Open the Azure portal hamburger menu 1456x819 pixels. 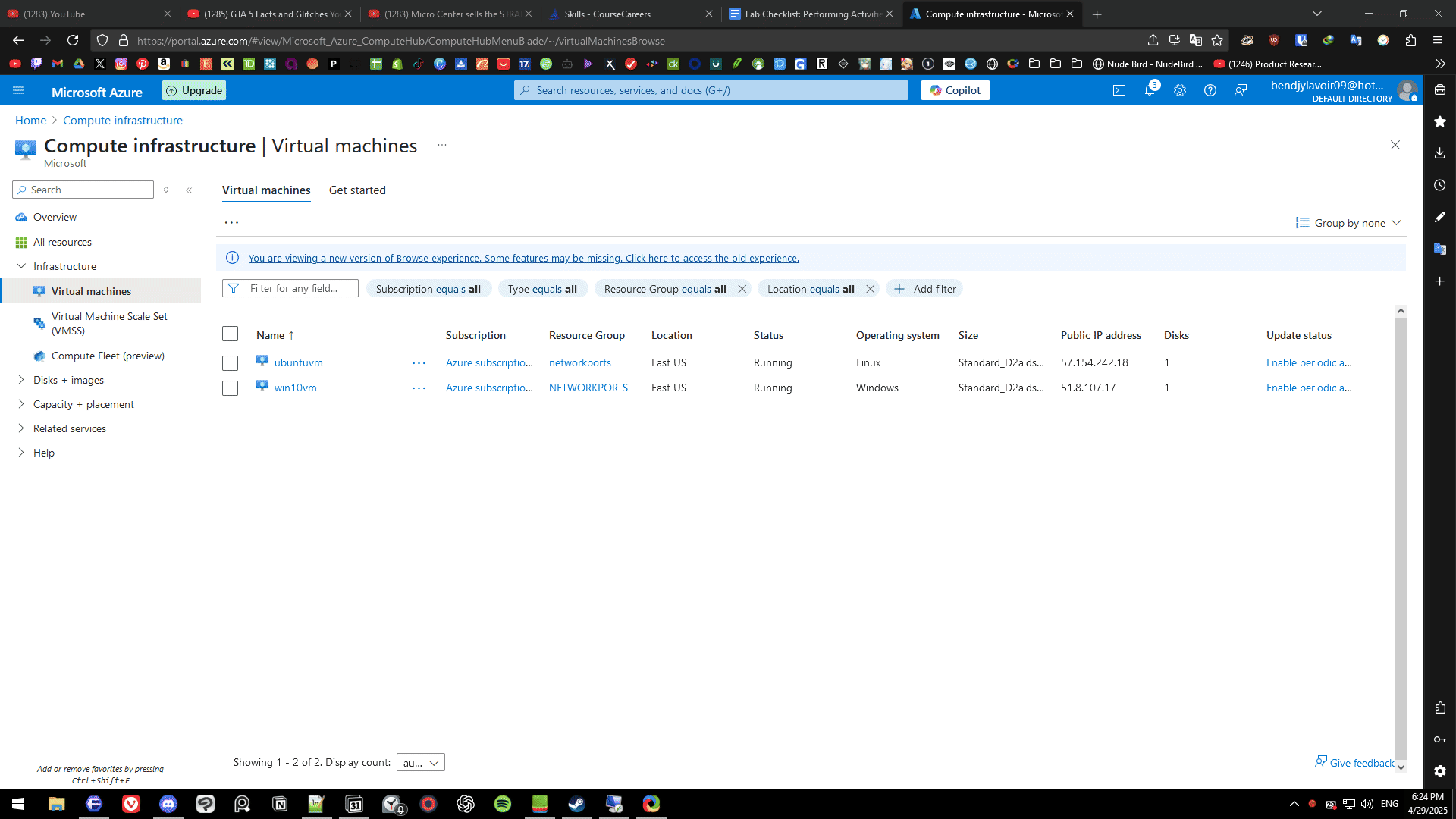18,90
